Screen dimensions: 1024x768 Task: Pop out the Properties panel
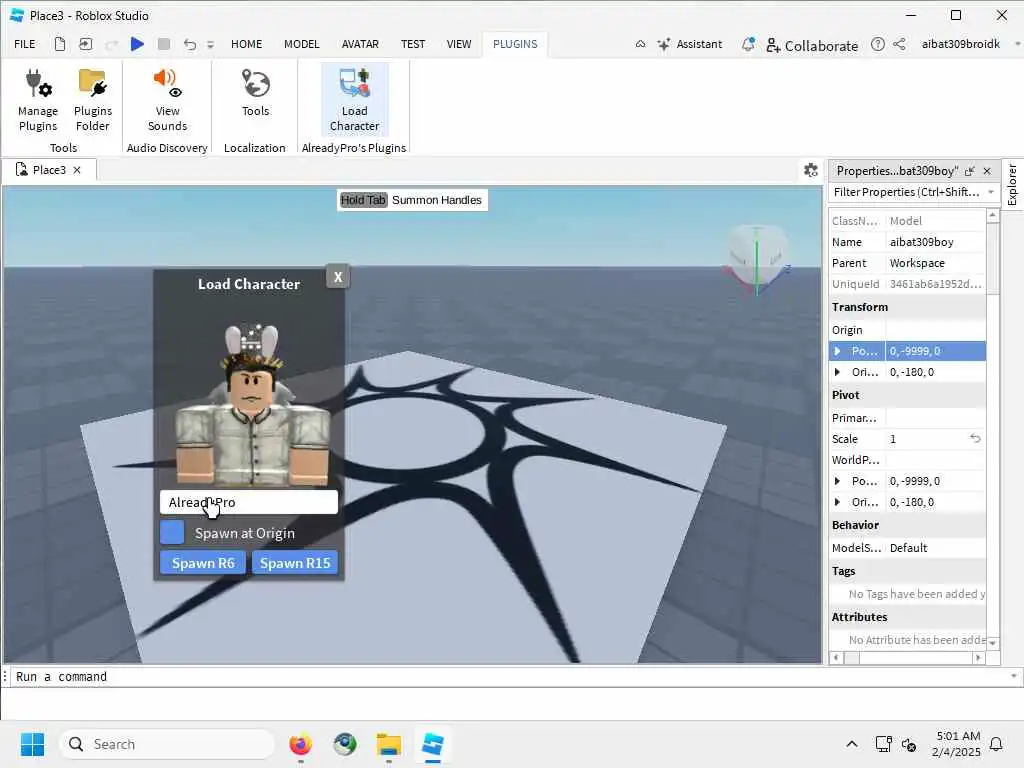(970, 171)
